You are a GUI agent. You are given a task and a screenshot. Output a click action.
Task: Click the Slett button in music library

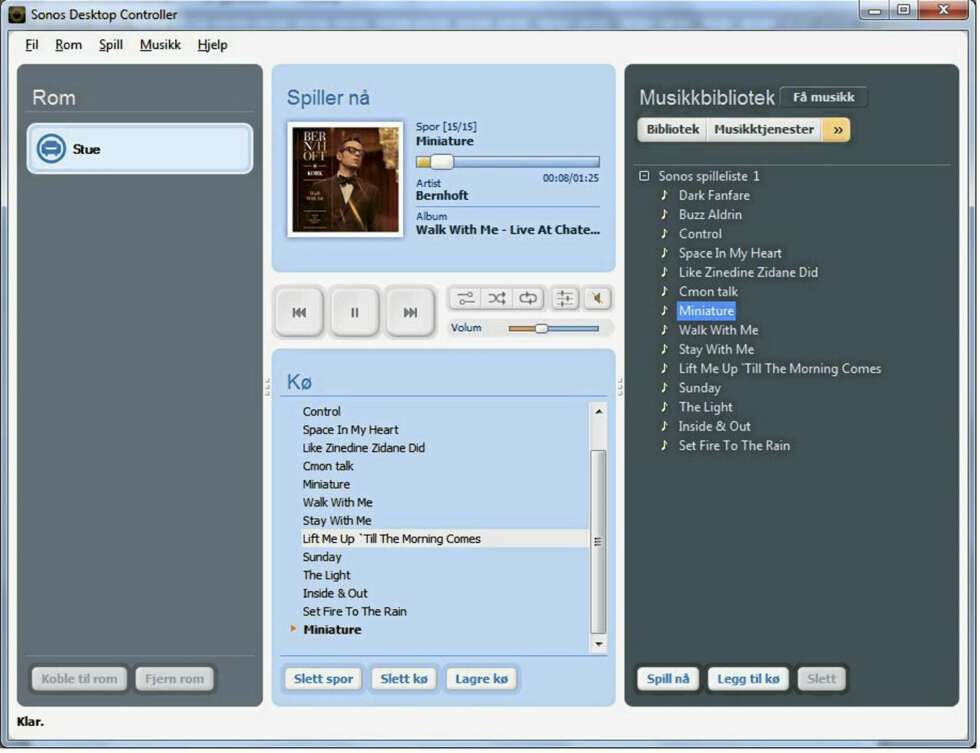(x=821, y=679)
